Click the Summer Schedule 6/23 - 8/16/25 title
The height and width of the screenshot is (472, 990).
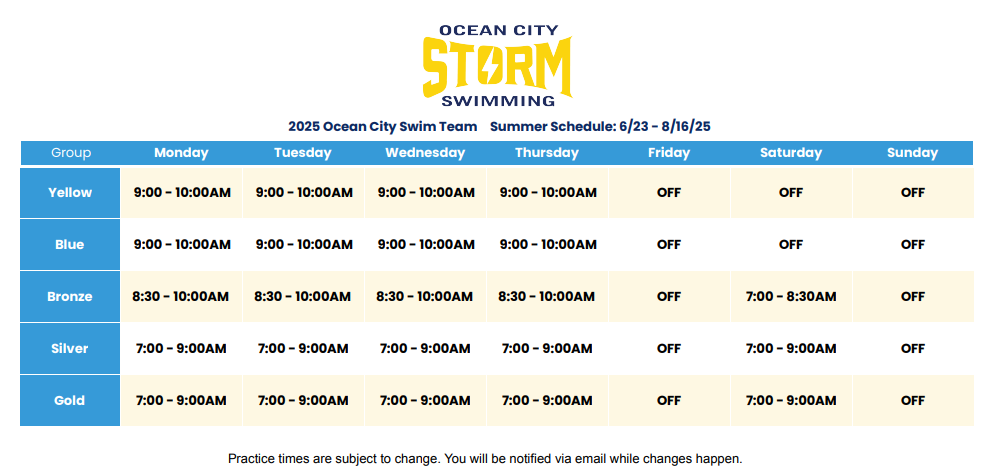(600, 126)
